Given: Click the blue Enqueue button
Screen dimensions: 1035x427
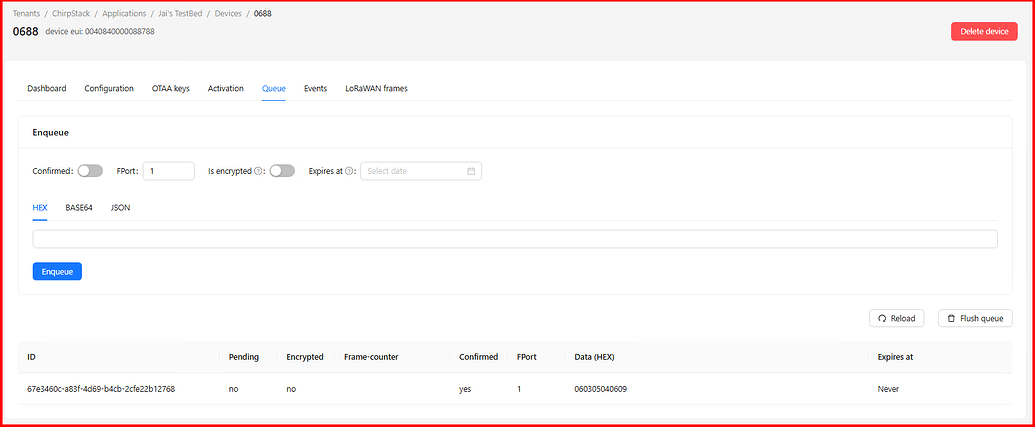Looking at the screenshot, I should (57, 271).
